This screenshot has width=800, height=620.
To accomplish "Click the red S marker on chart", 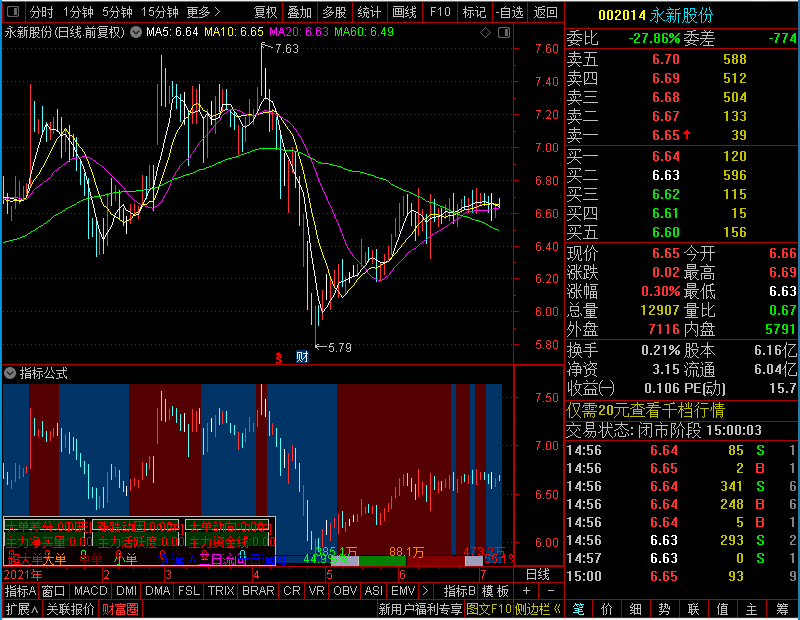I will [x=279, y=358].
